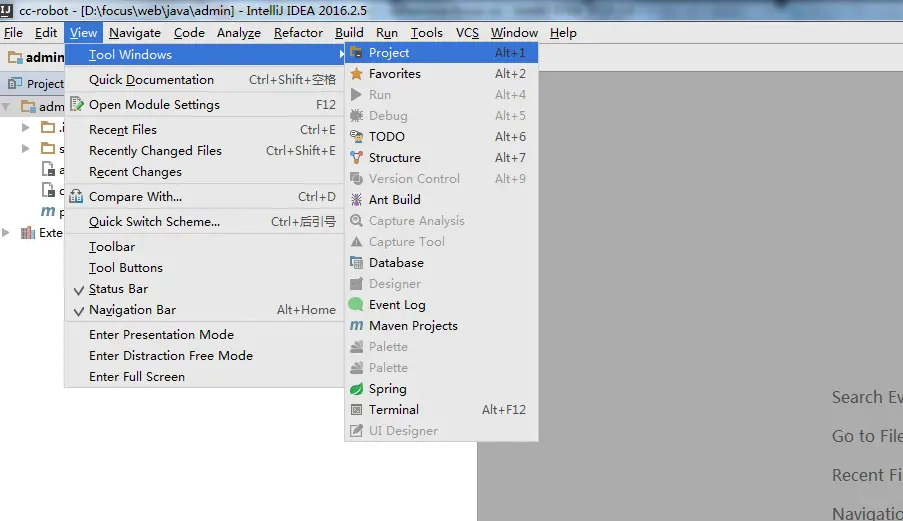Select Enter Full Screen
Image resolution: width=903 pixels, height=521 pixels.
point(204,377)
